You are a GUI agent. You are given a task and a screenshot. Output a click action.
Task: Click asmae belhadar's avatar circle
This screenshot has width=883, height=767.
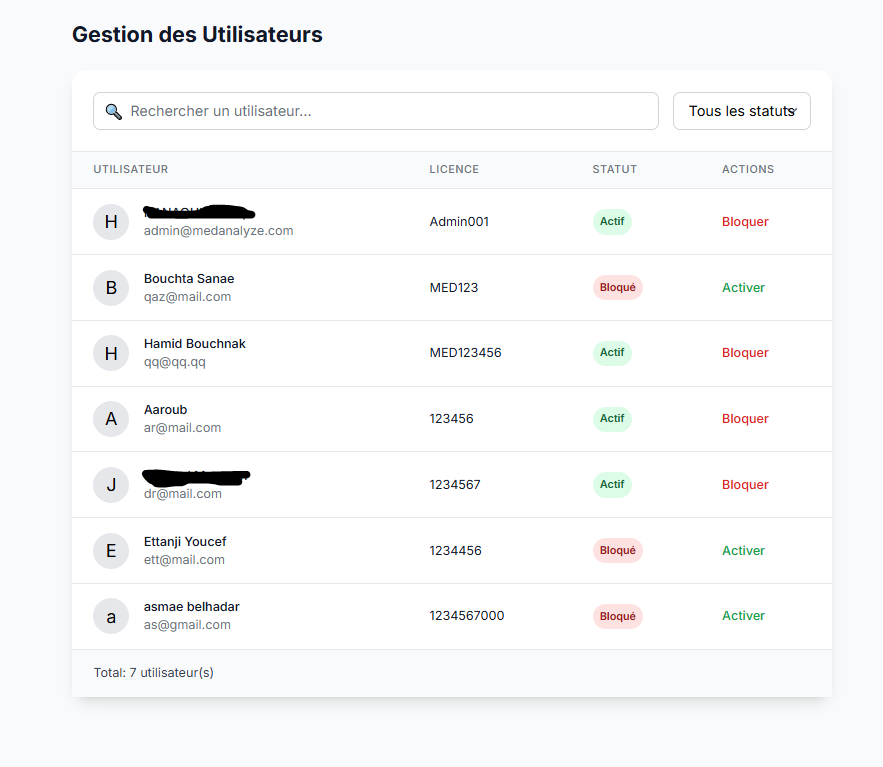click(x=111, y=616)
